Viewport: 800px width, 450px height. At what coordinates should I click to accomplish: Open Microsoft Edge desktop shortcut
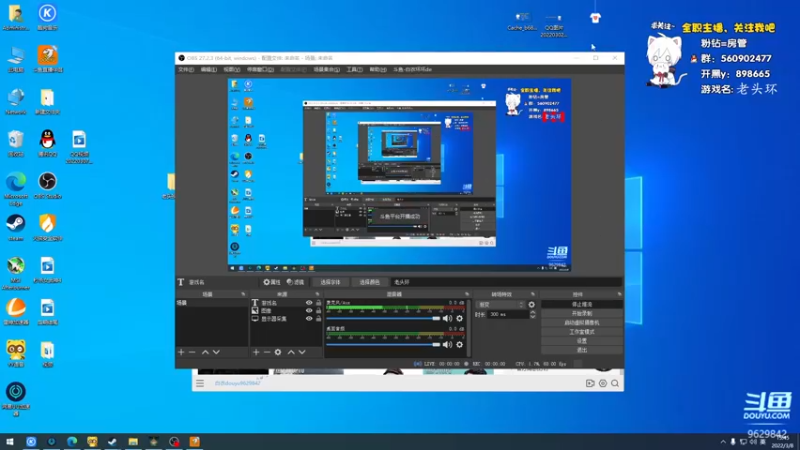coord(16,189)
